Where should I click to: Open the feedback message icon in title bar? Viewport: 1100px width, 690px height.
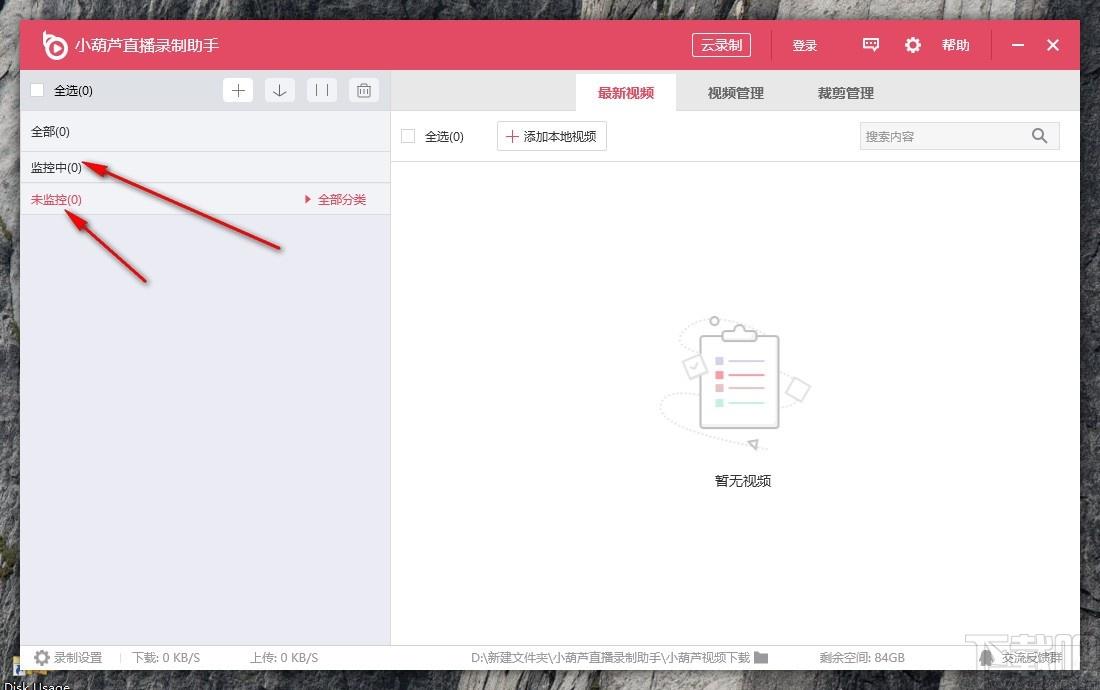pos(871,45)
